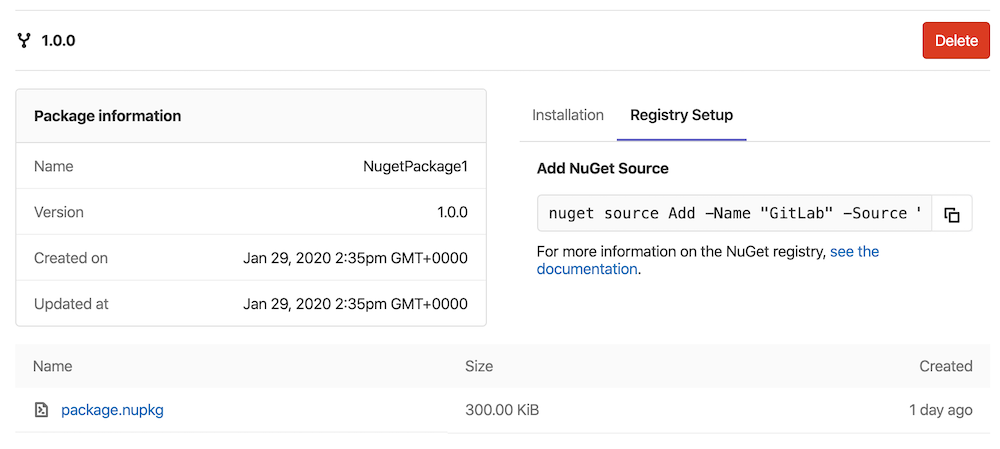Click into the nuget source Add command field
The image size is (1000, 449).
click(x=735, y=213)
